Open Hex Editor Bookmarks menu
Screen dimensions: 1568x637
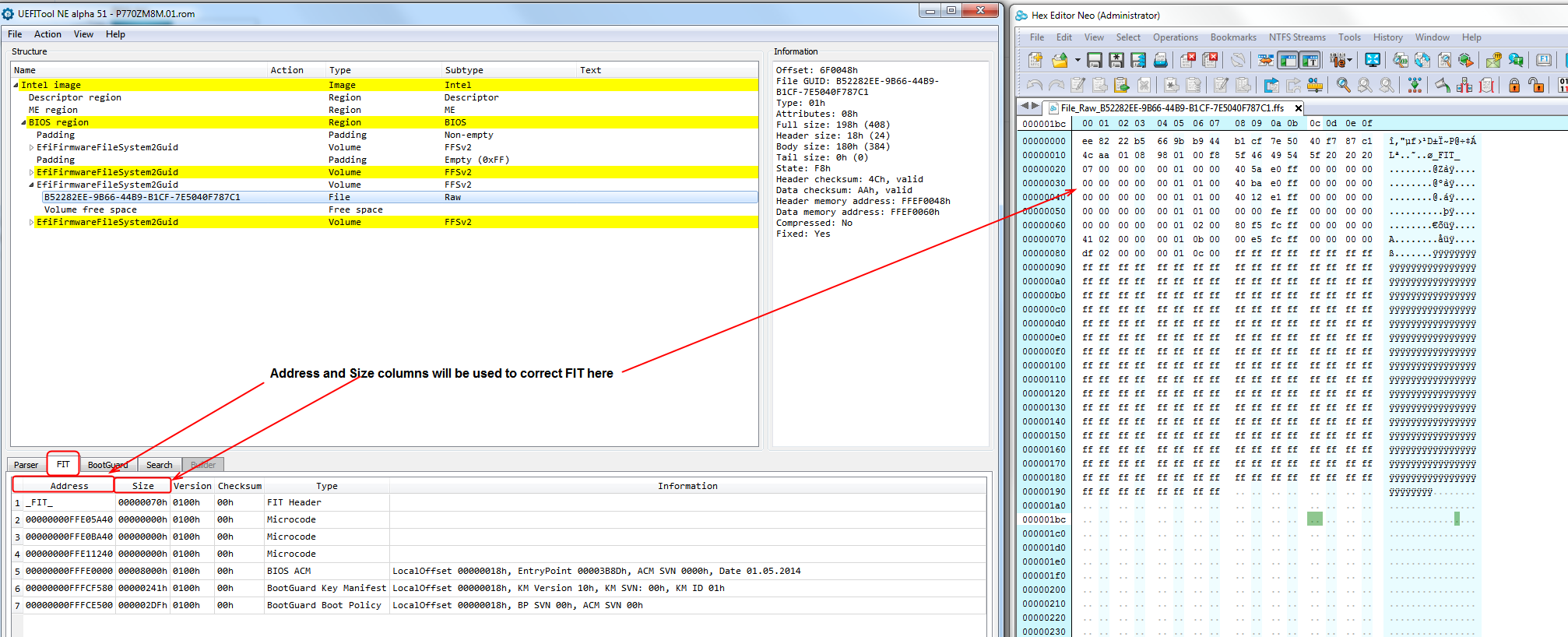[x=1233, y=37]
